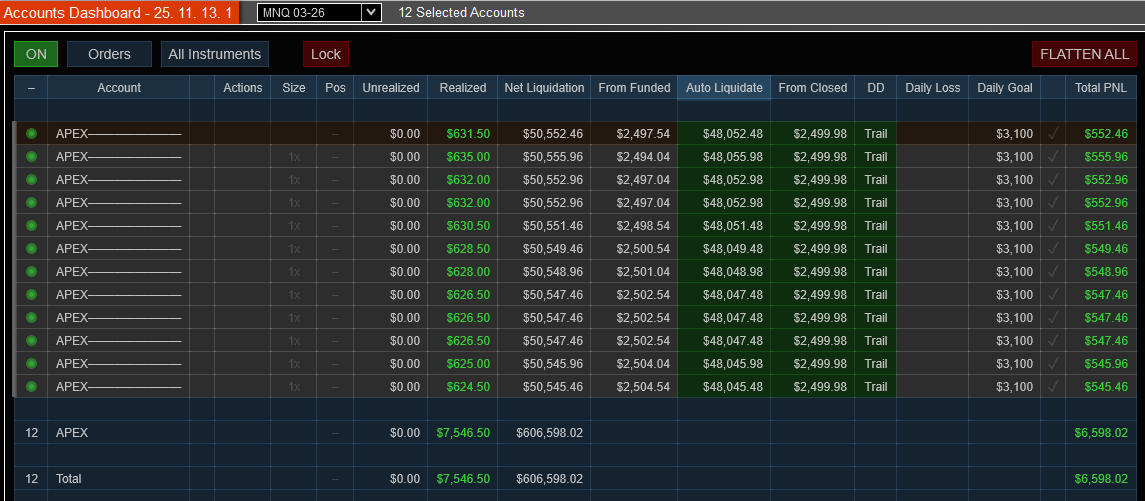Click the $2,499.98 From Closed in the $625.00 row
1145x501 pixels.
821,364
